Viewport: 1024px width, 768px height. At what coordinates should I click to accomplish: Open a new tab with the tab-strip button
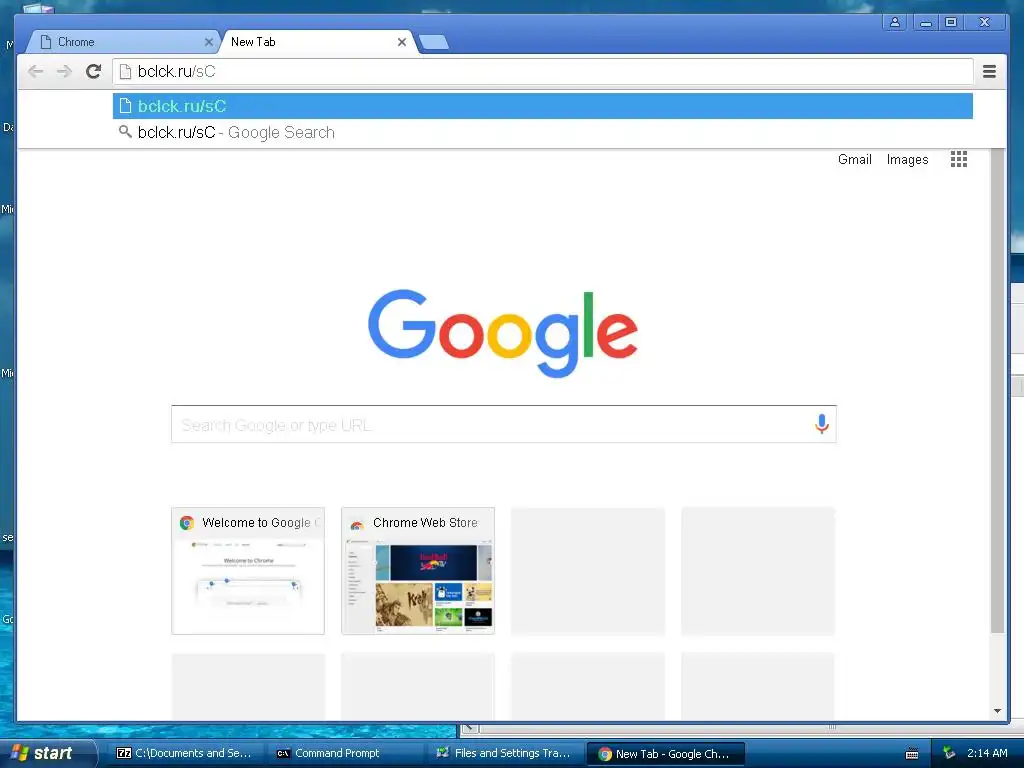point(434,43)
